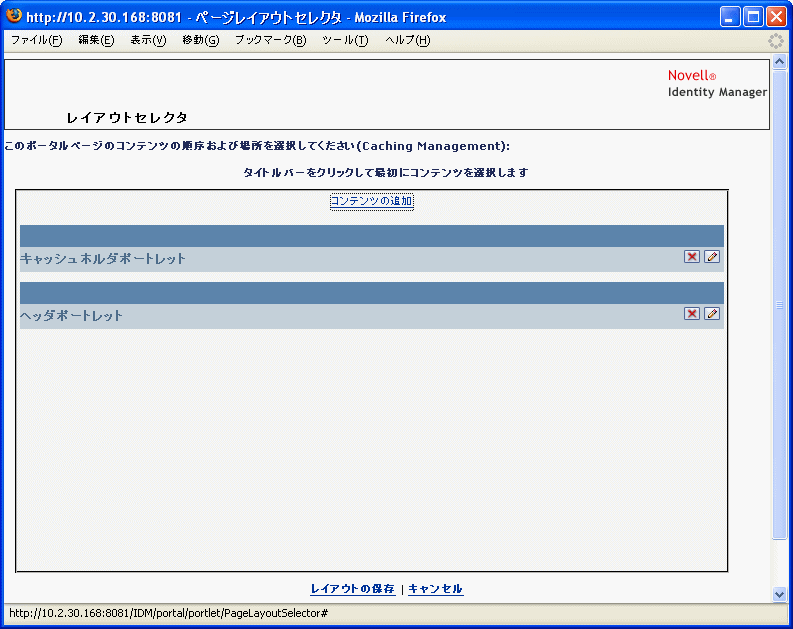Edit the ヘッダポートレット portlet with pencil icon

[712, 313]
